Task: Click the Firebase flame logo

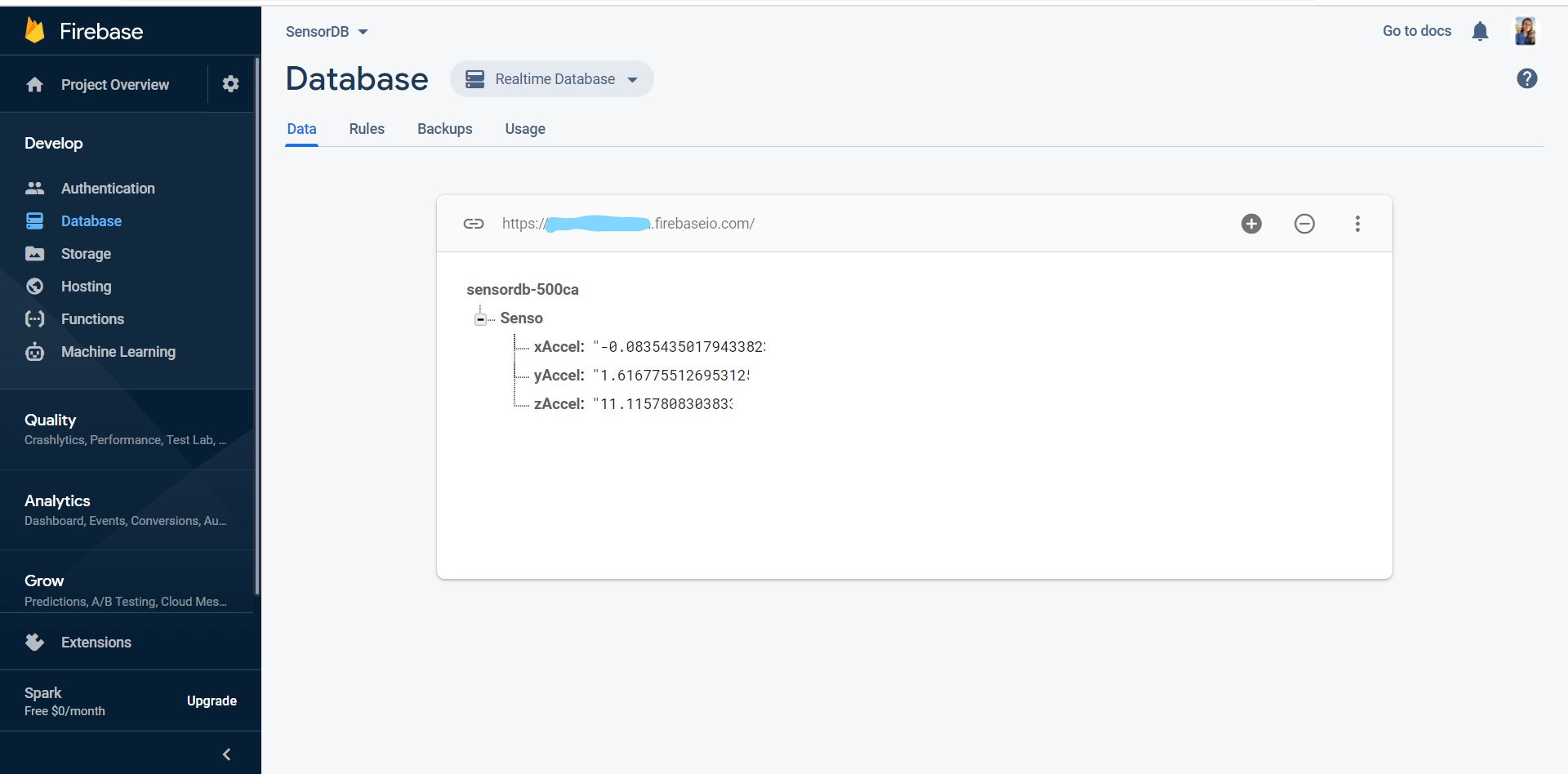Action: click(35, 30)
